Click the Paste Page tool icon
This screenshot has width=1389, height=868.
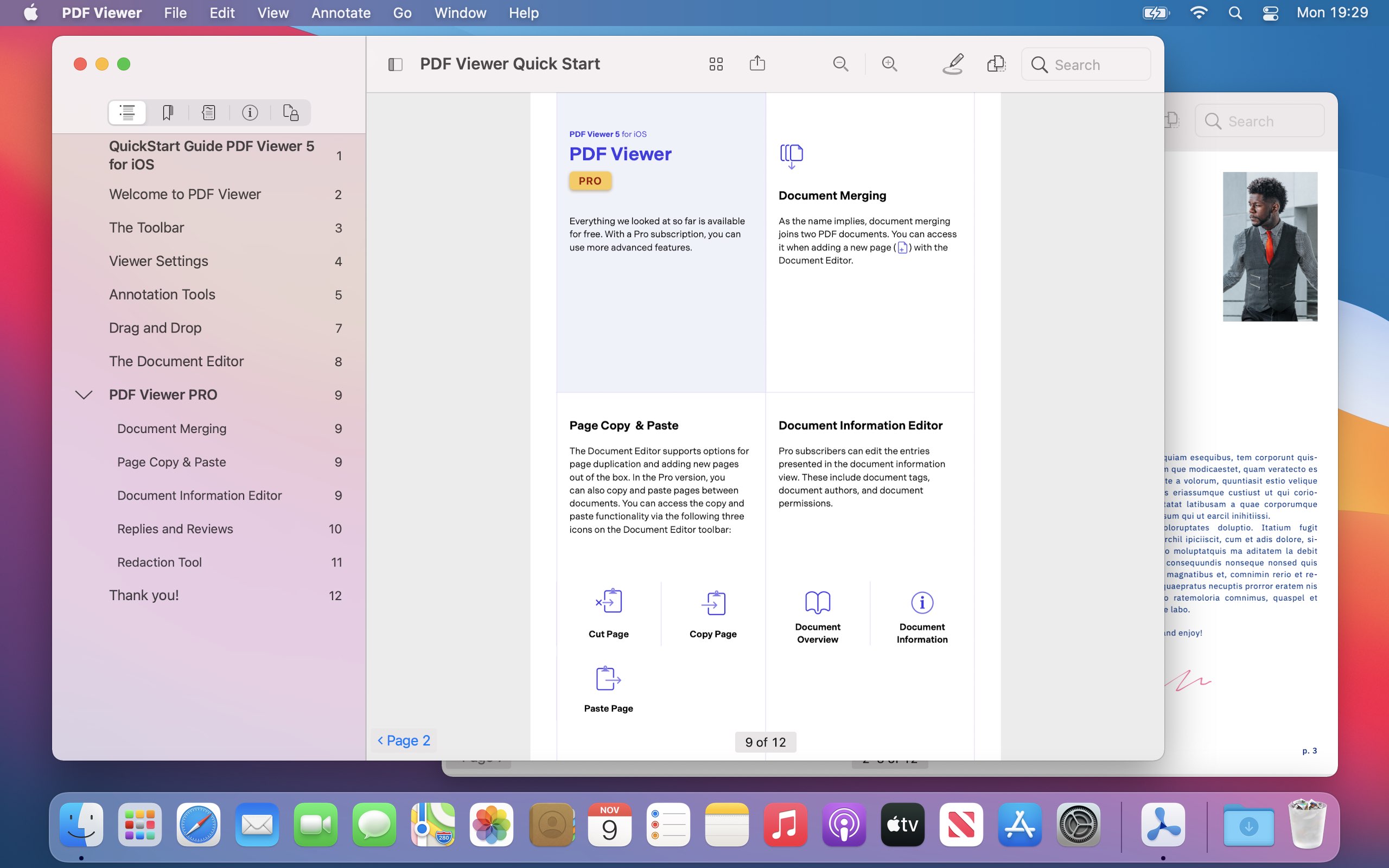pos(608,677)
